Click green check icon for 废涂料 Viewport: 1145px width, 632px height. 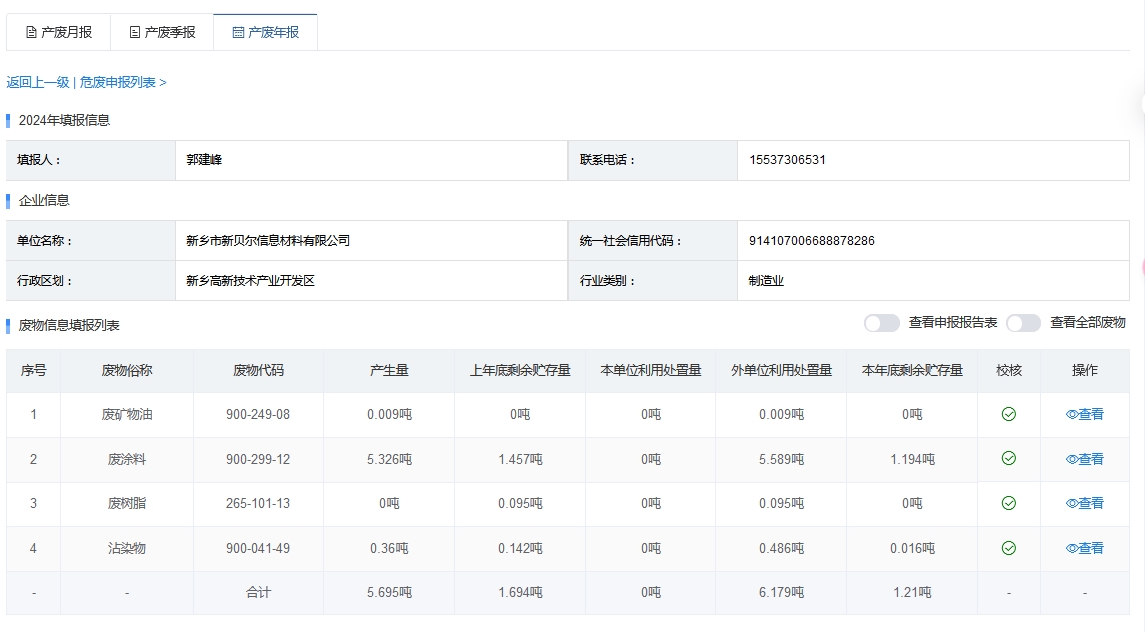point(1008,459)
